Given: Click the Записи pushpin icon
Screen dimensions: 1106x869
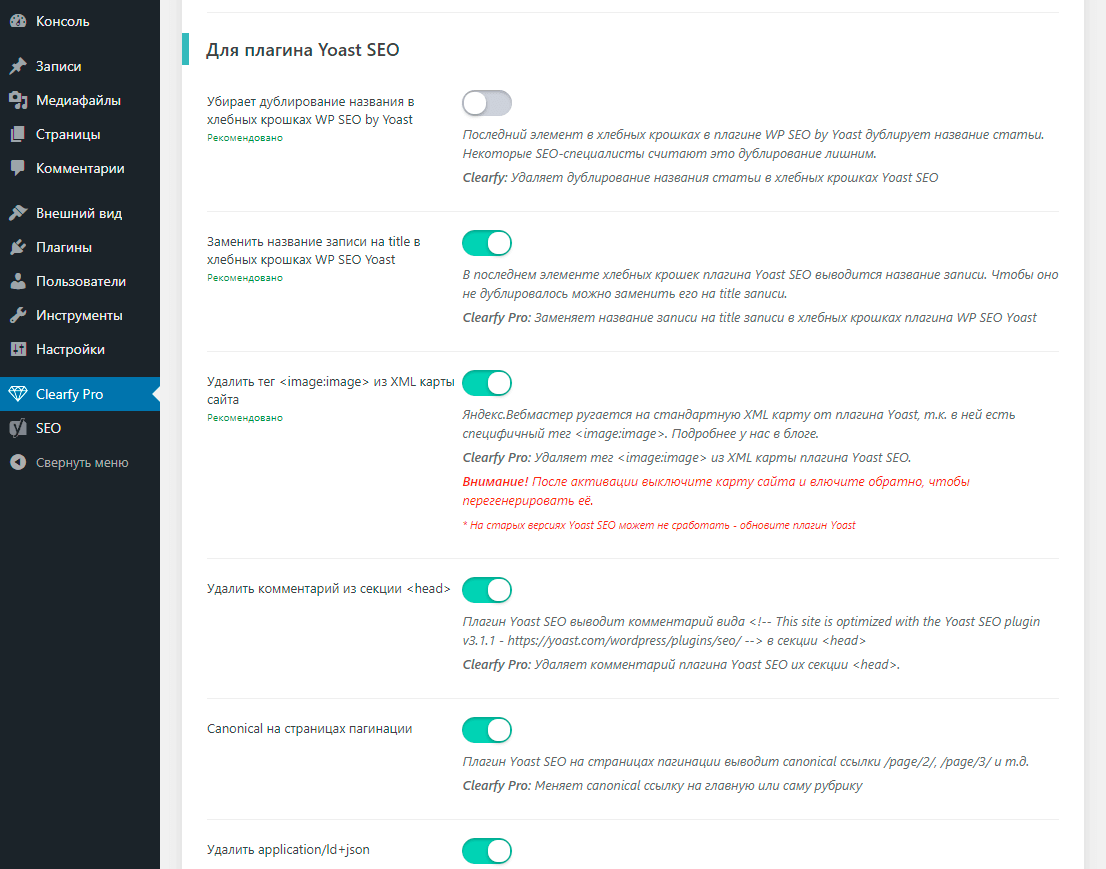Looking at the screenshot, I should (18, 66).
